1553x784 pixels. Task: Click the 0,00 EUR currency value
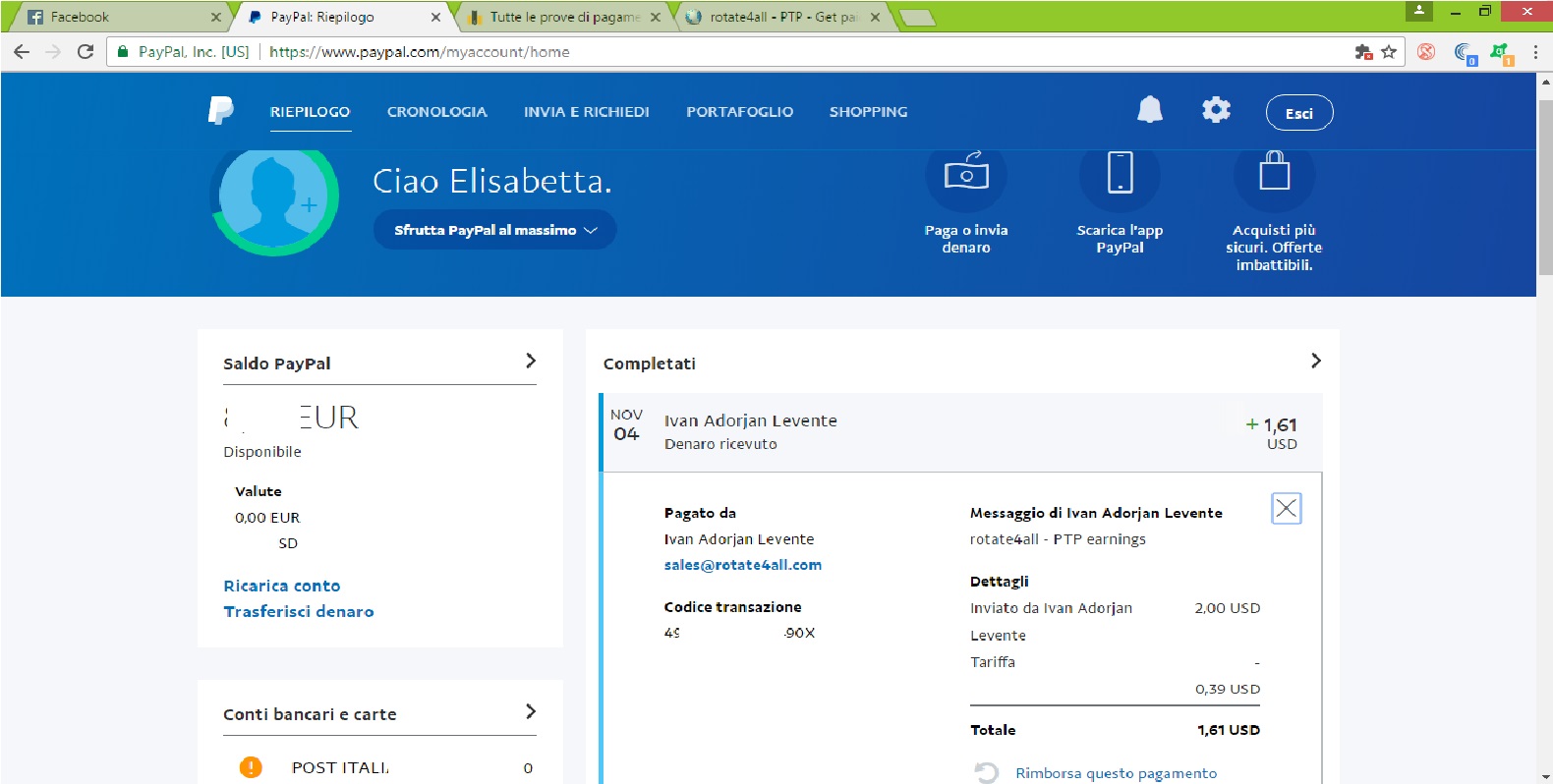267,518
